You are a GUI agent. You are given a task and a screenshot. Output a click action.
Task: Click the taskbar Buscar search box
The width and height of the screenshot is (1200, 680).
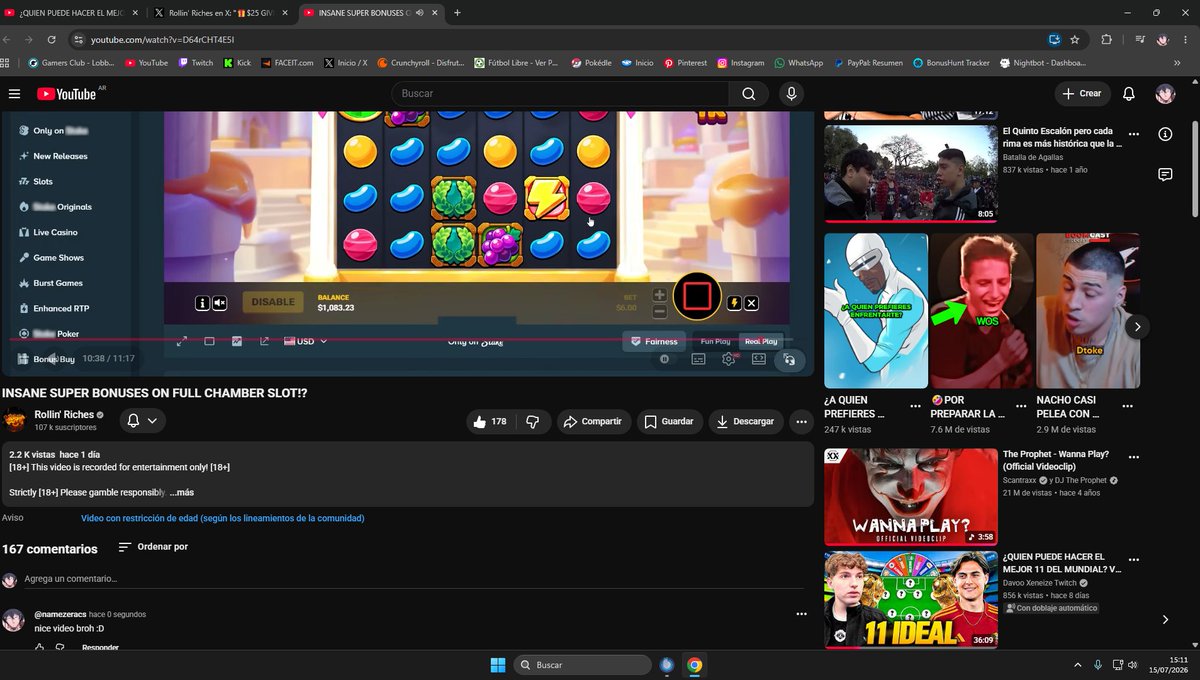click(x=582, y=665)
